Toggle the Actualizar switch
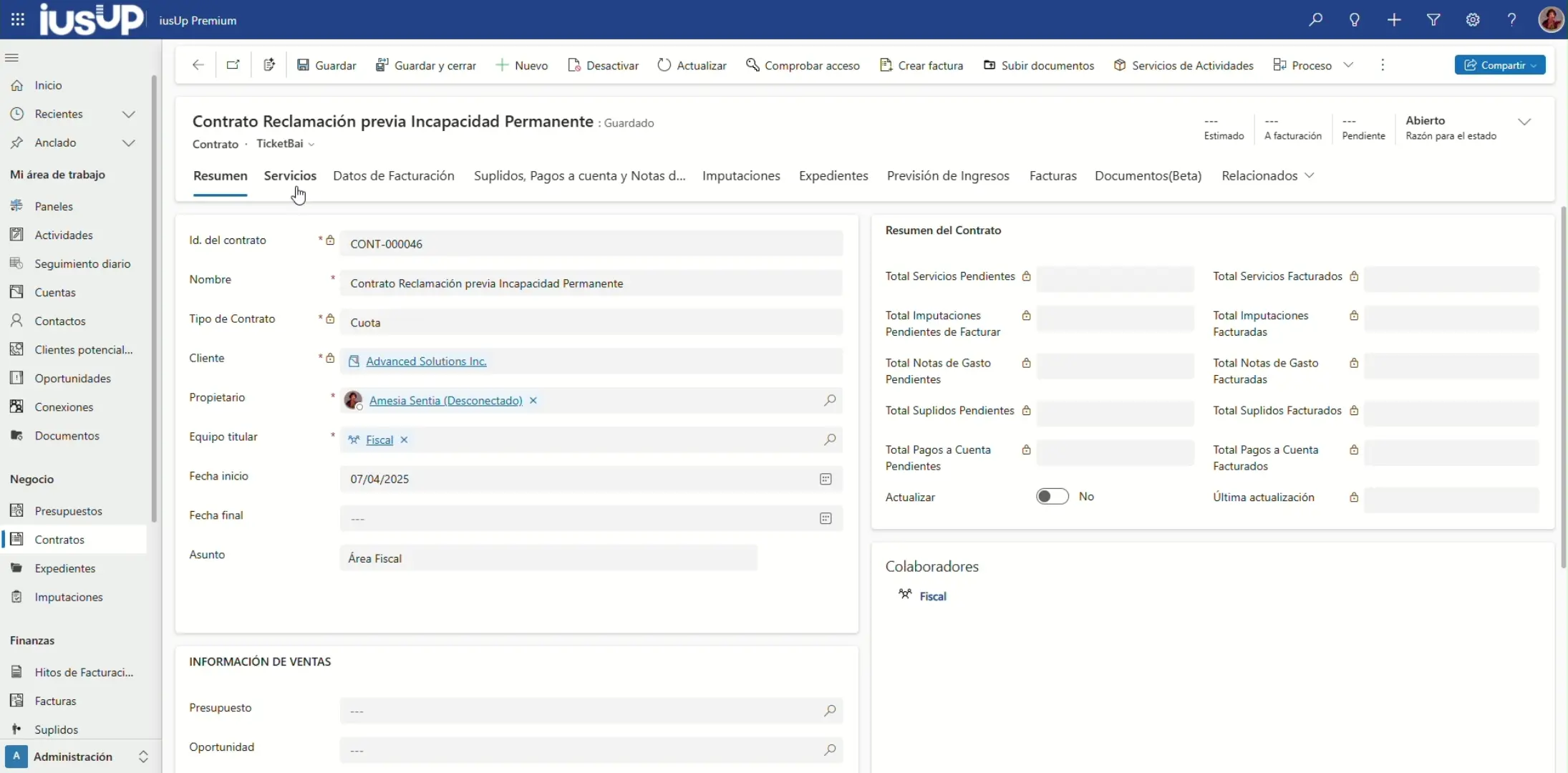Screen dimensions: 1568x773 tap(1052, 497)
